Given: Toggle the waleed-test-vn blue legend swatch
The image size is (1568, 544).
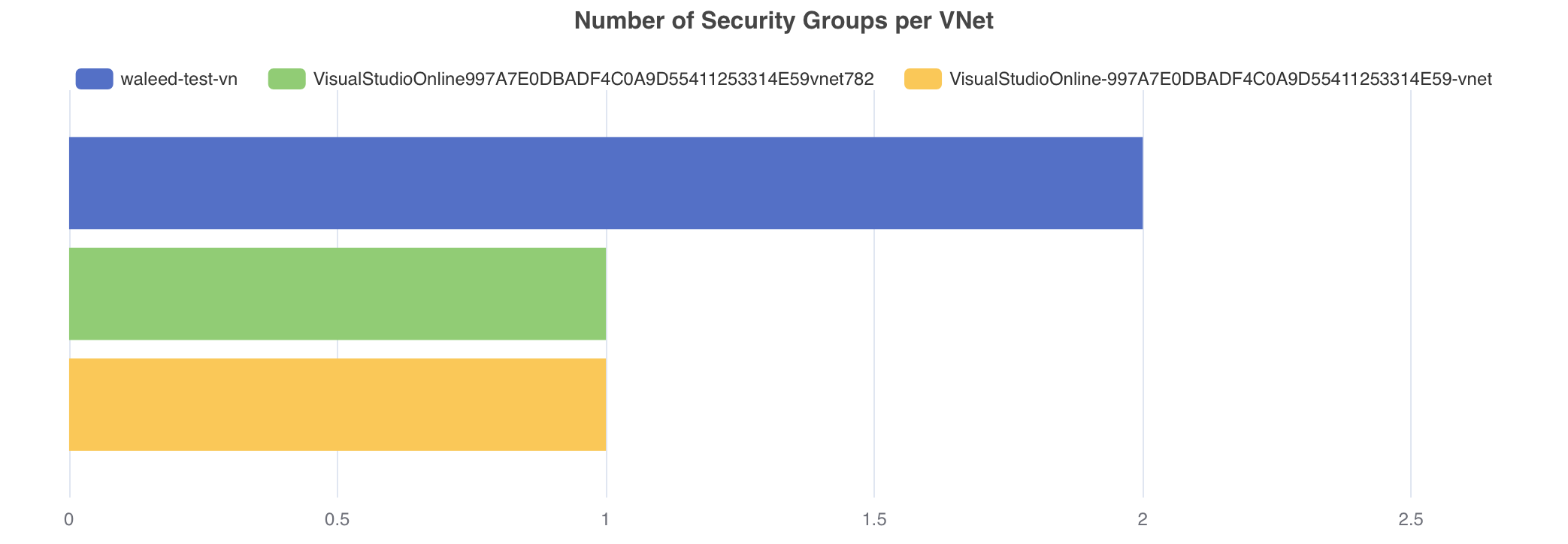Looking at the screenshot, I should click(95, 79).
